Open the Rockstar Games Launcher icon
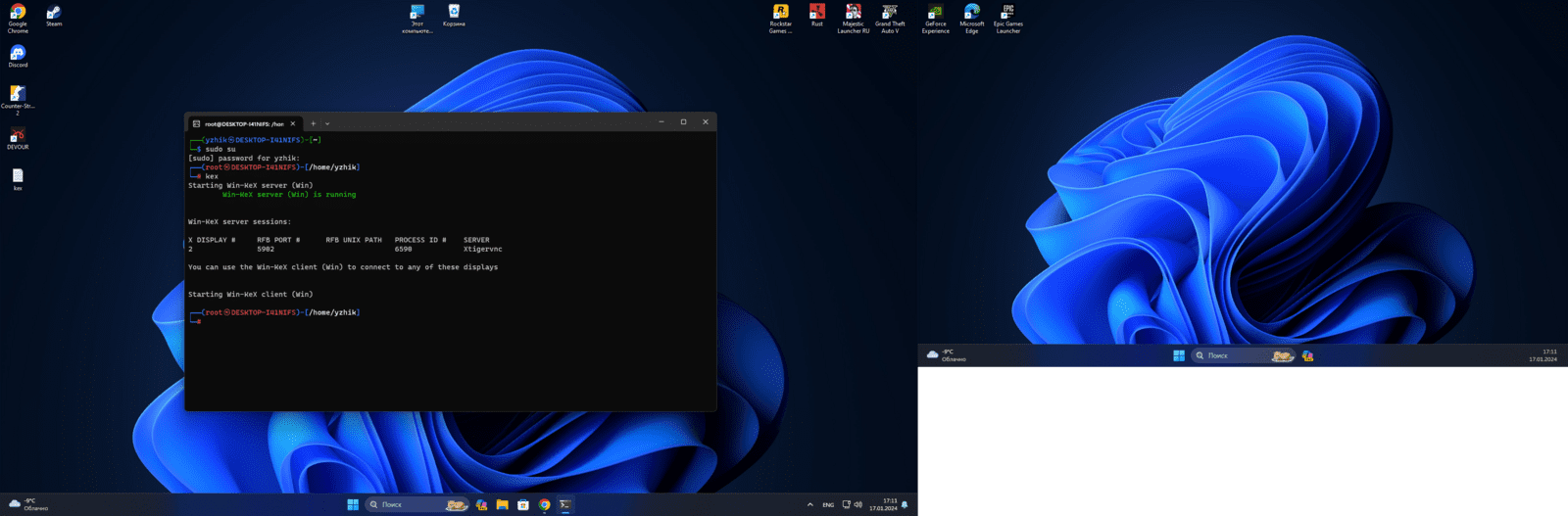The width and height of the screenshot is (1568, 516). 780,13
